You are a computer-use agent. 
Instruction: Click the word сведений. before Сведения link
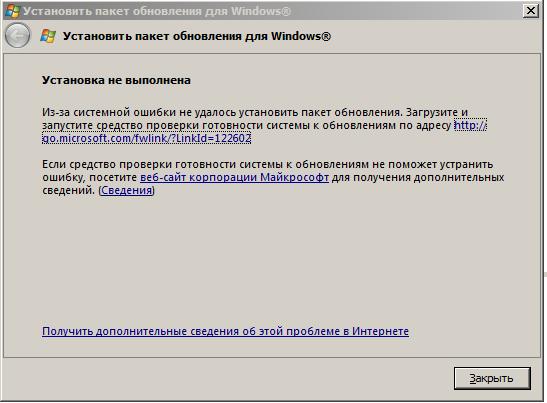(x=68, y=191)
